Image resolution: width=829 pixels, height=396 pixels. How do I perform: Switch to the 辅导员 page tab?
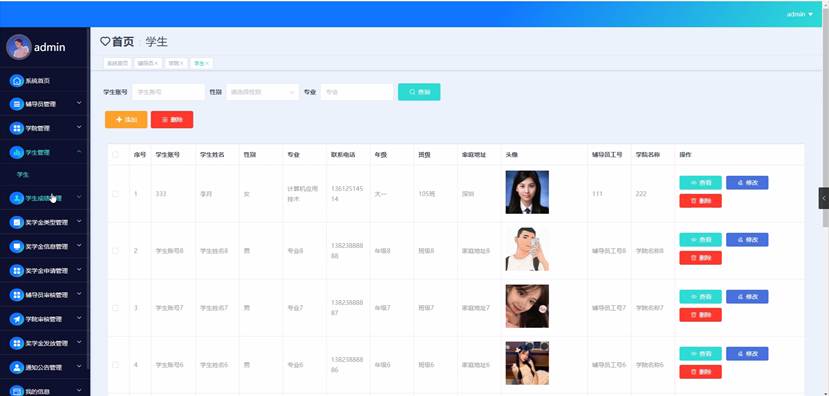(148, 63)
